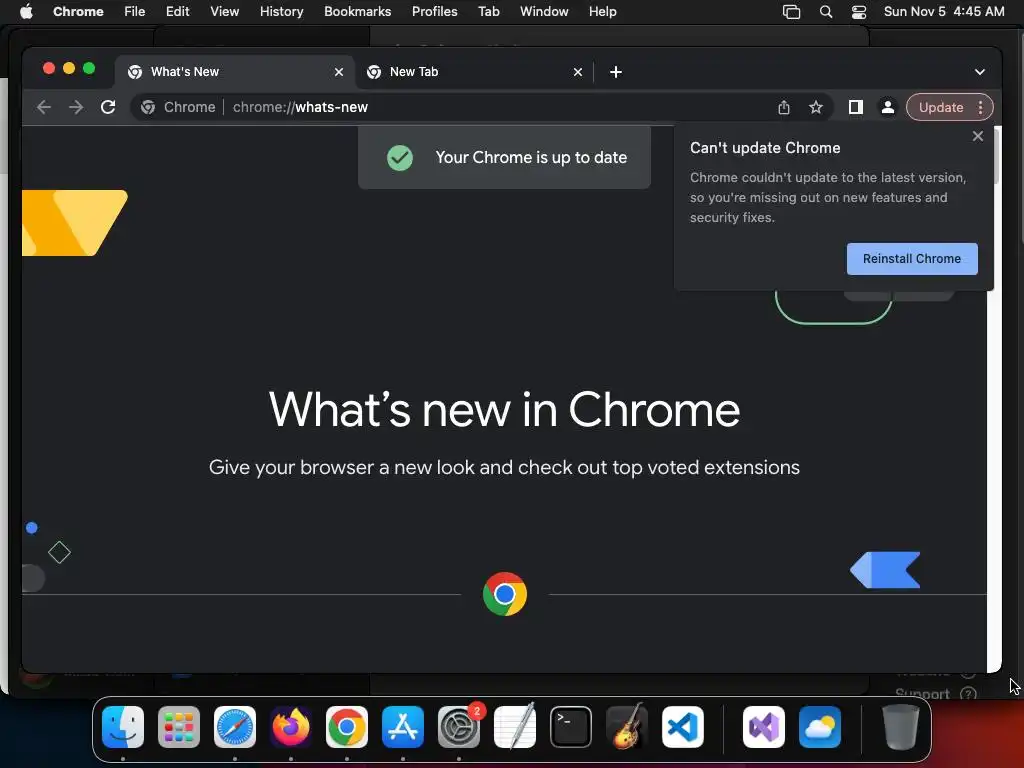Open a new tab with plus button
Viewport: 1024px width, 768px height.
click(616, 72)
